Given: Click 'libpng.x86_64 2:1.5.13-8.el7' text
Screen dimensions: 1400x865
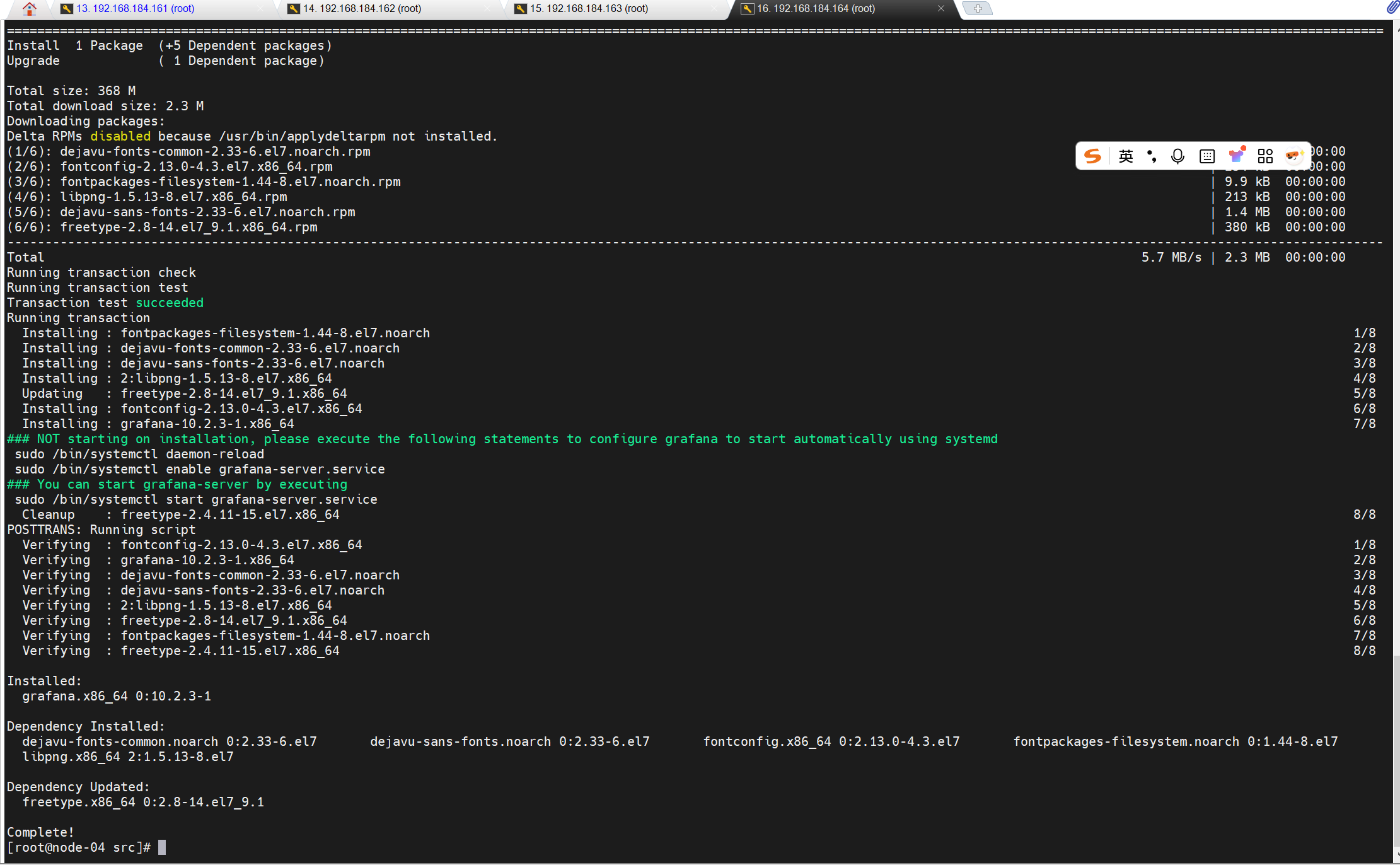Looking at the screenshot, I should [128, 757].
